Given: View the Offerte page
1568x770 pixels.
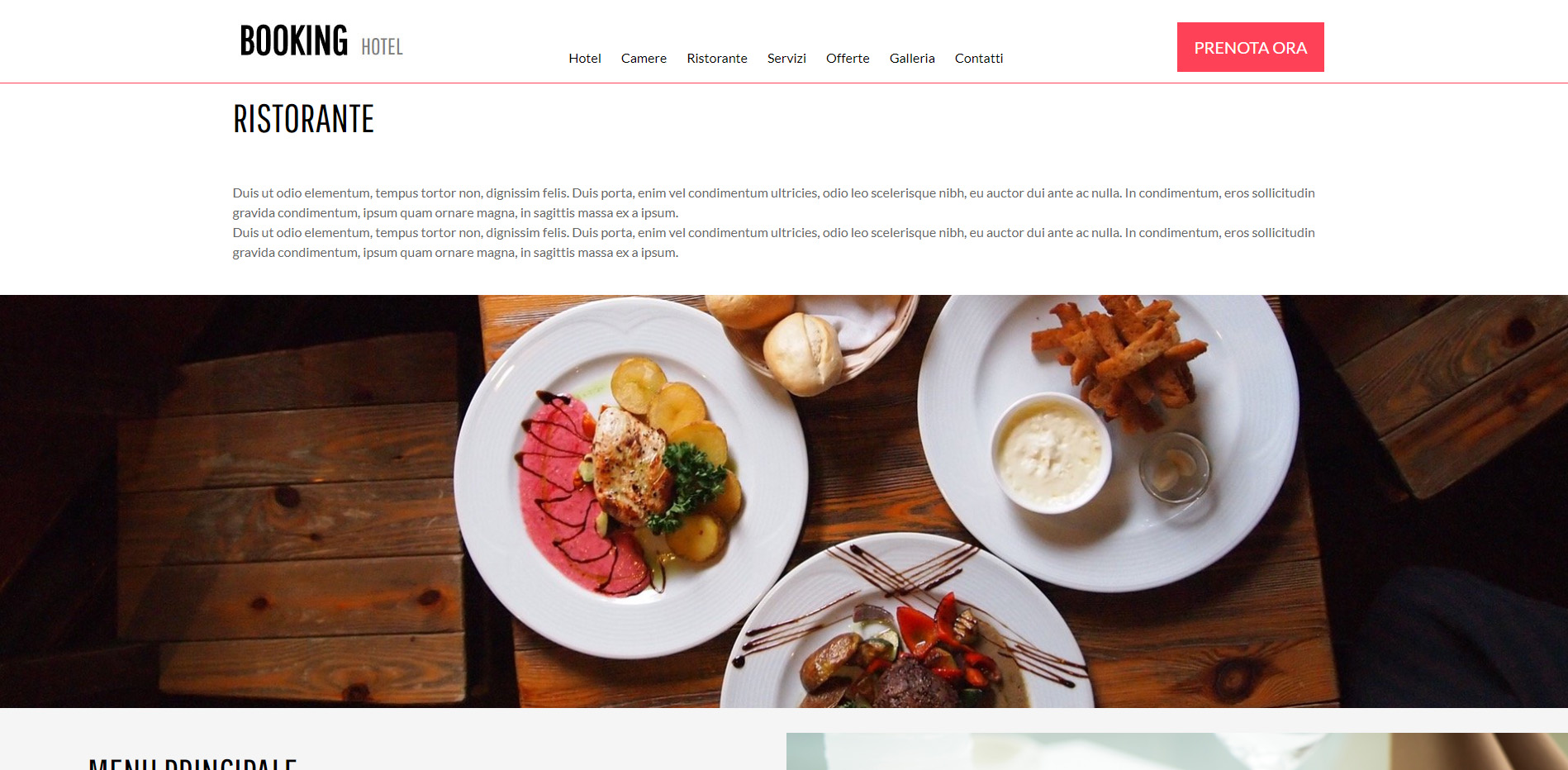Looking at the screenshot, I should point(848,58).
